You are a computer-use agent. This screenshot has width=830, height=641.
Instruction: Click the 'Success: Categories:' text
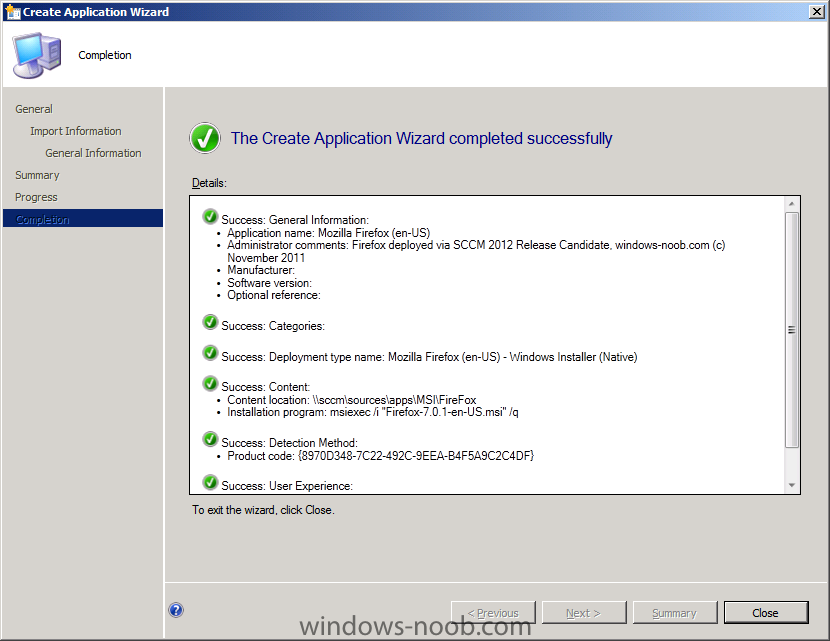(x=273, y=326)
